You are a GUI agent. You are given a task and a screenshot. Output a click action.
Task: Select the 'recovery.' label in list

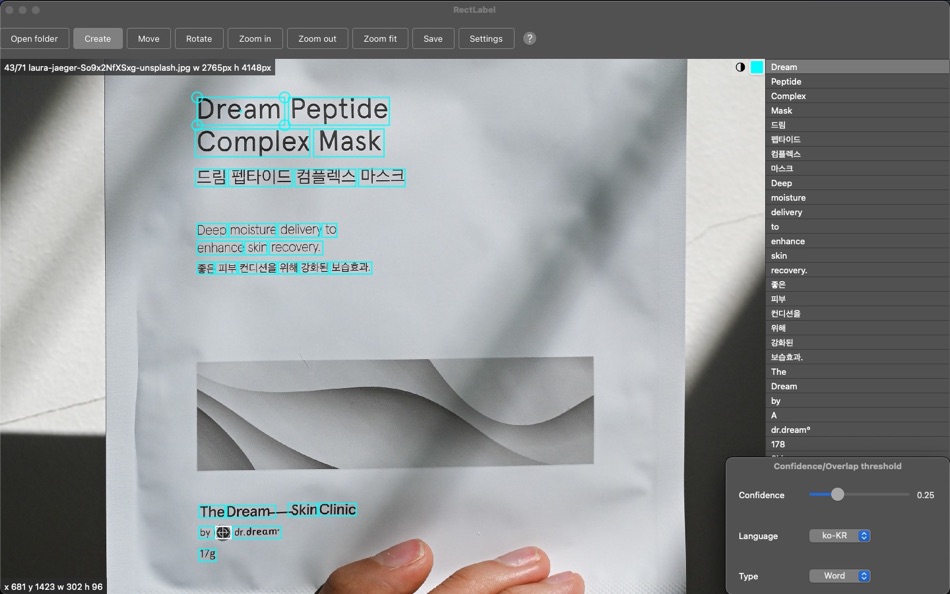coord(857,270)
